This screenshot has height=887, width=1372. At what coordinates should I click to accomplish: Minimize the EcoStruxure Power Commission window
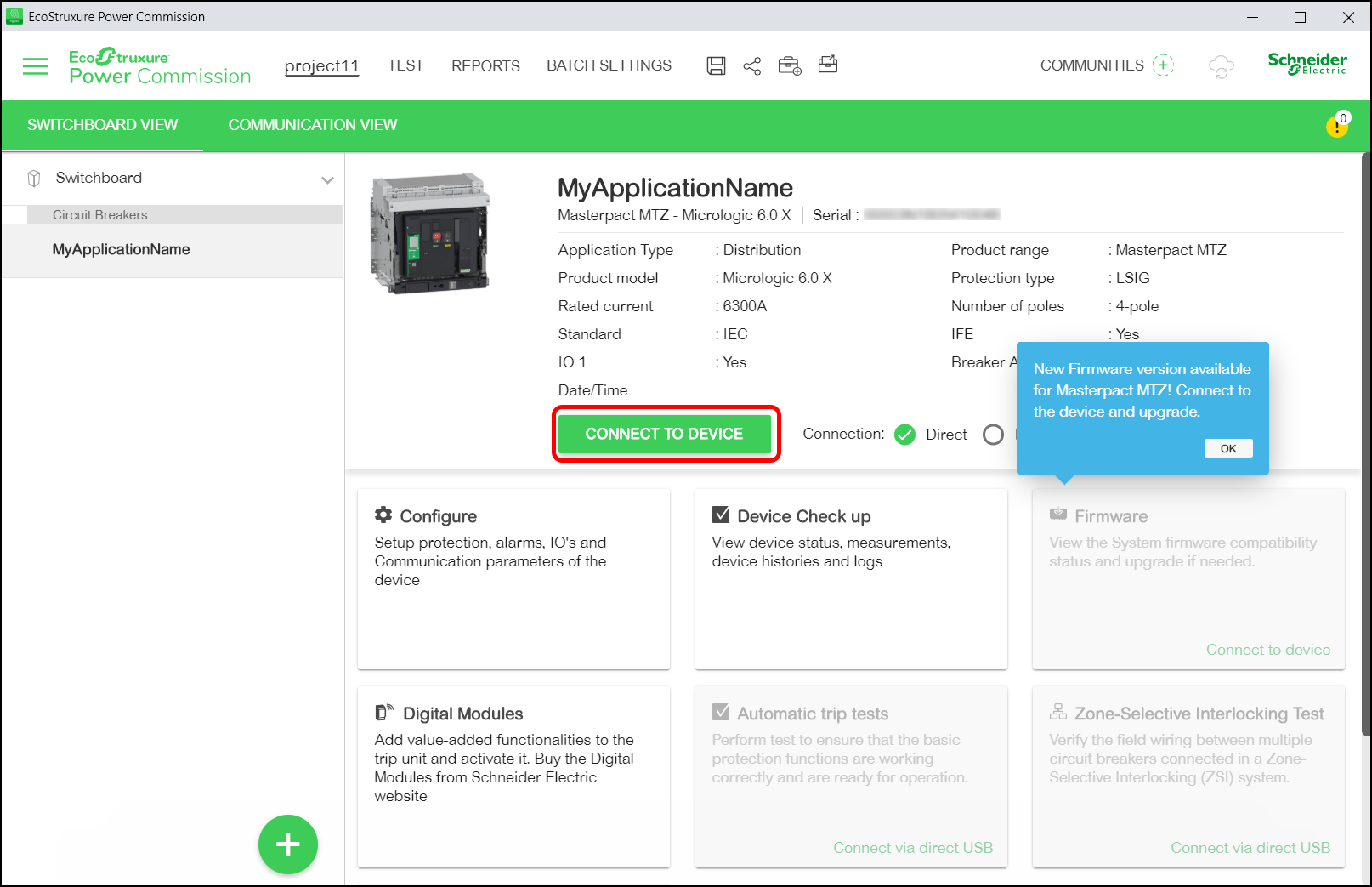tap(1252, 17)
